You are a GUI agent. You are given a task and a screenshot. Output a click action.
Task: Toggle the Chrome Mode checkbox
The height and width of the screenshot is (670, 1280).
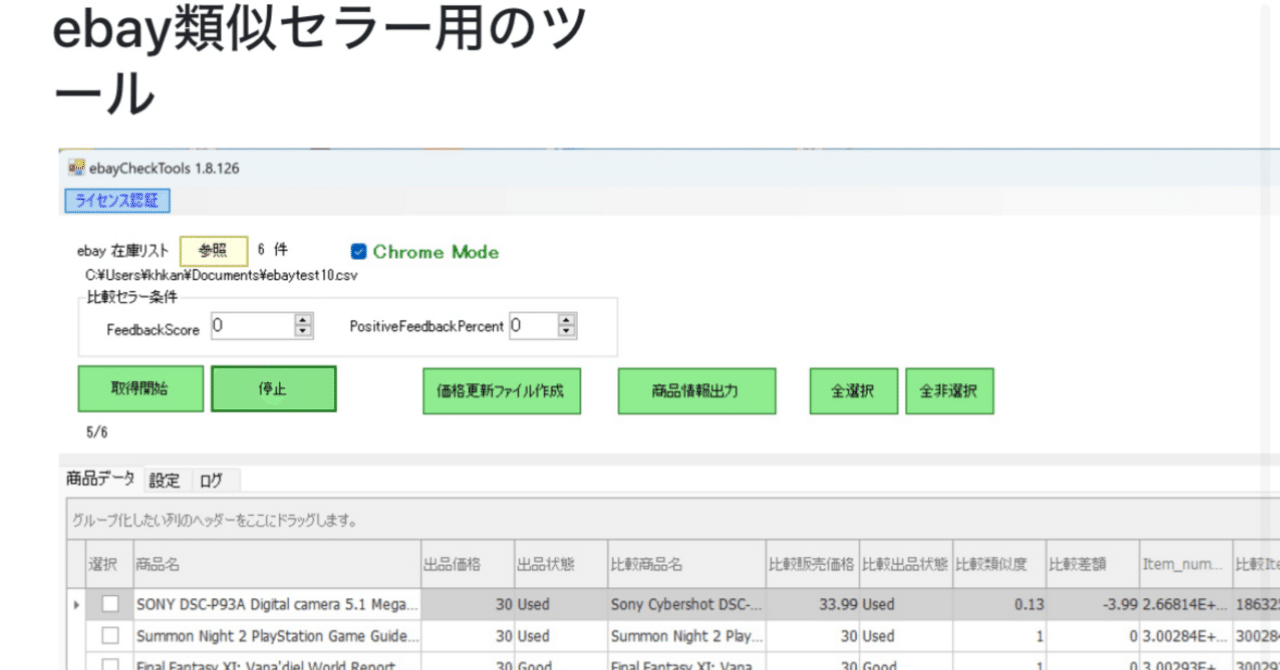[x=359, y=252]
